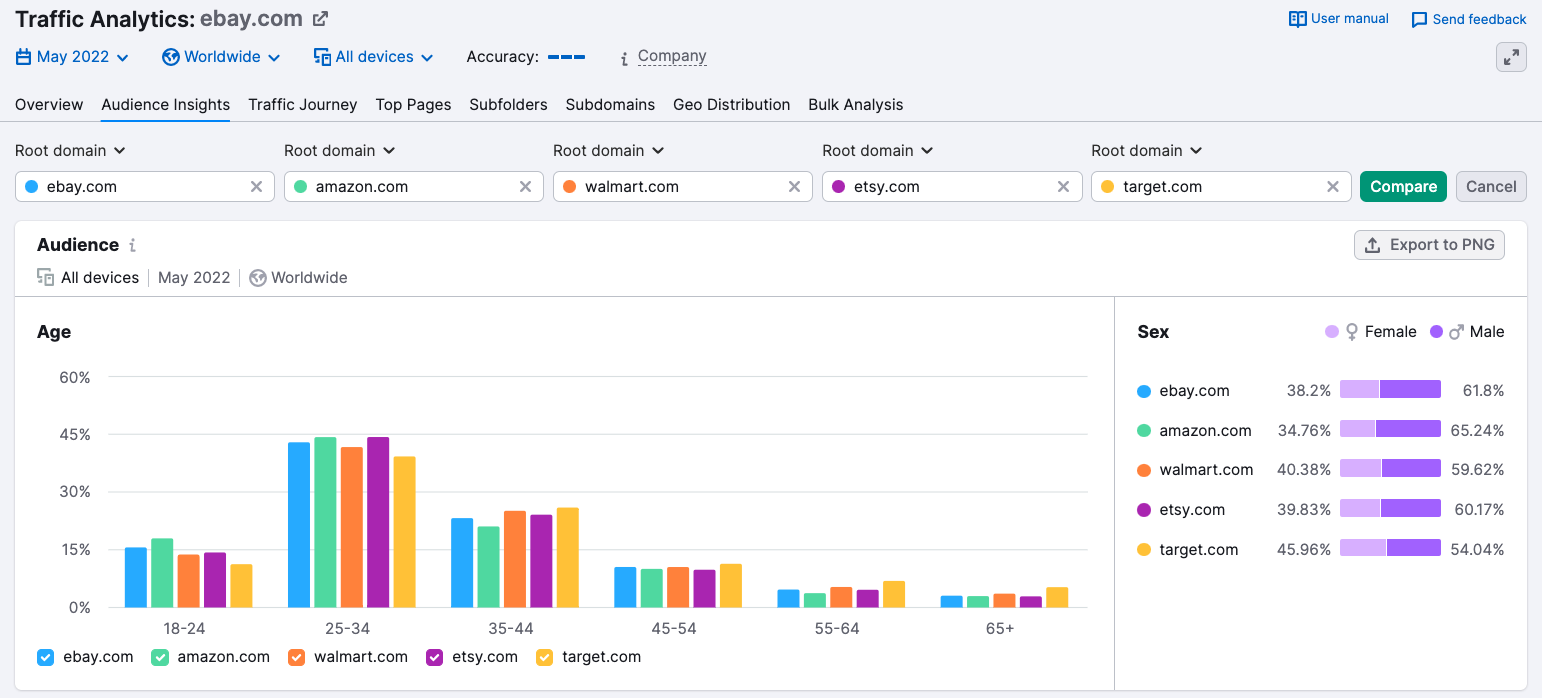Toggle the walmart.com legend checkbox
The width and height of the screenshot is (1542, 698).
(x=296, y=657)
